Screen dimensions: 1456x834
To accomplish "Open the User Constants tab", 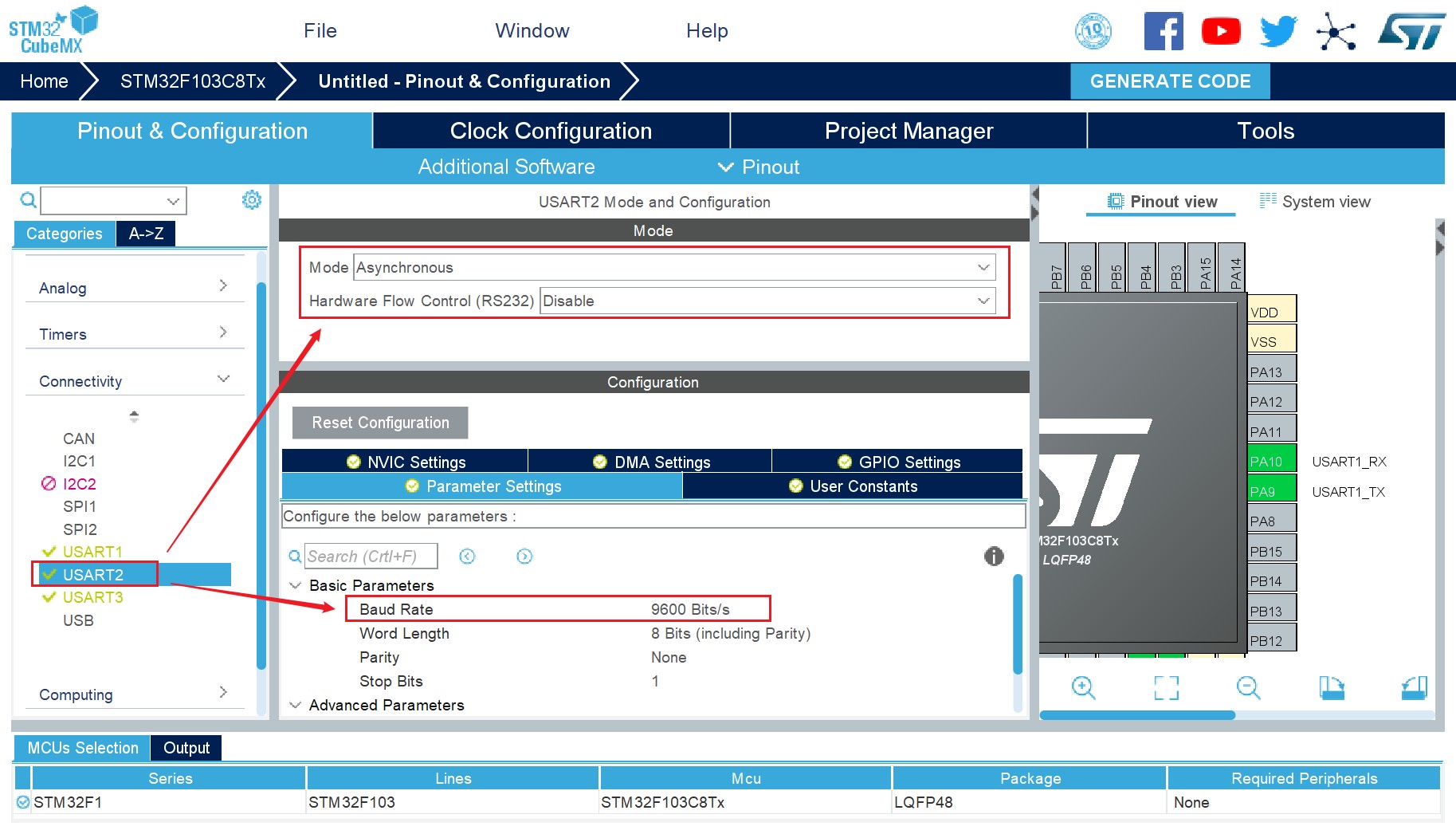I will (x=853, y=486).
